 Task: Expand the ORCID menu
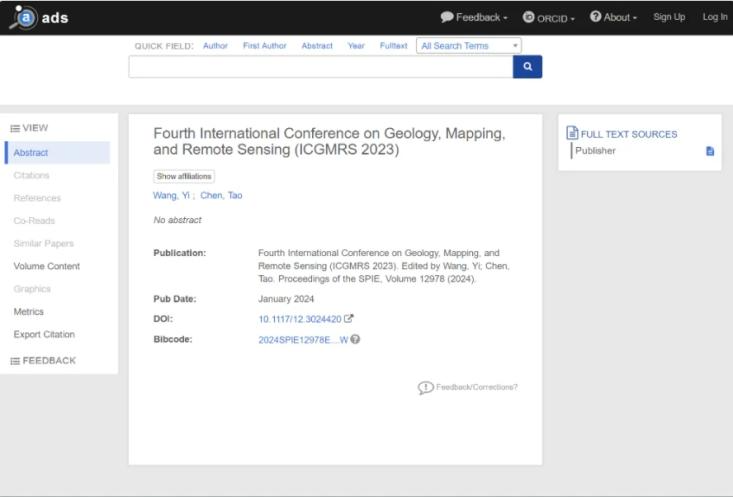point(549,17)
